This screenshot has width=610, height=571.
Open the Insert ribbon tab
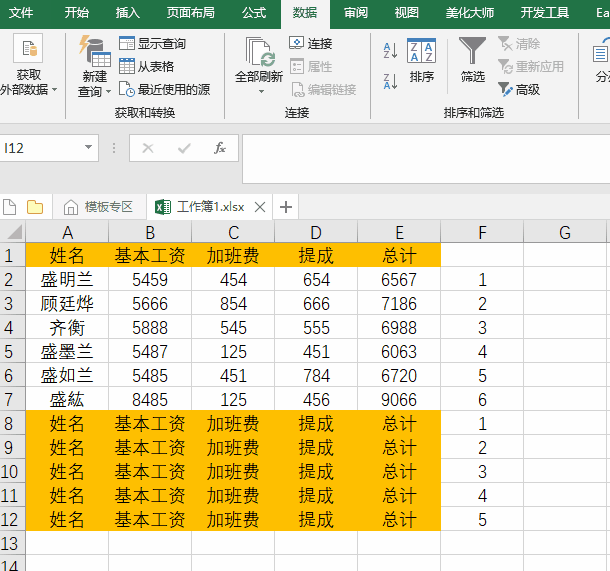pos(128,13)
